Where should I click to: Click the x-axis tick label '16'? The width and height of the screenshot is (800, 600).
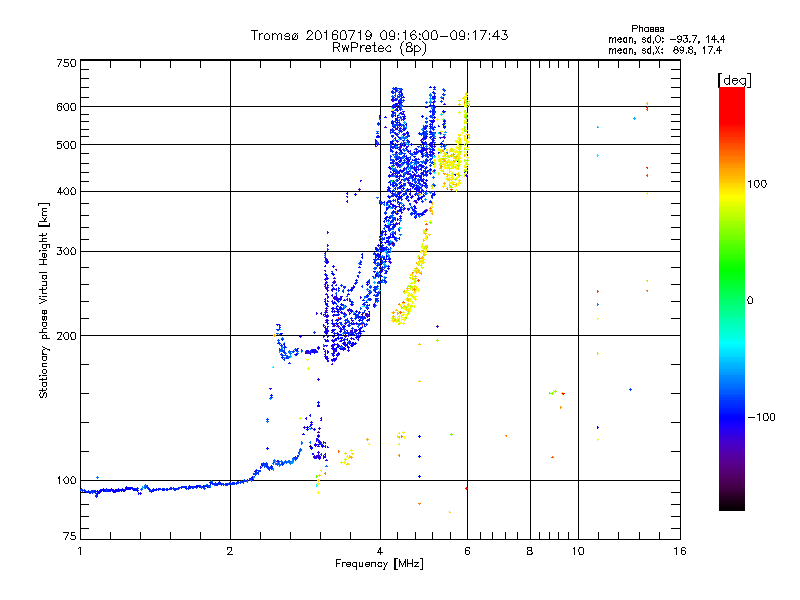680,551
